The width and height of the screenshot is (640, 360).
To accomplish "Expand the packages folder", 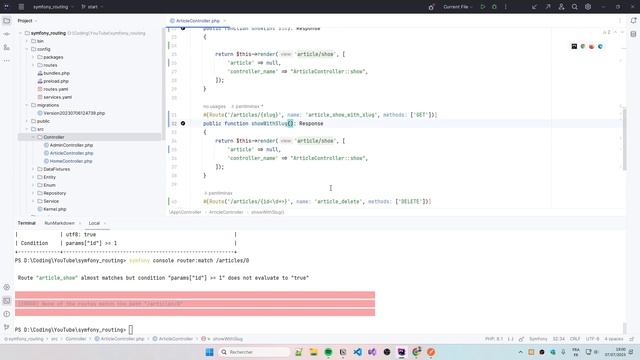I will [x=33, y=57].
